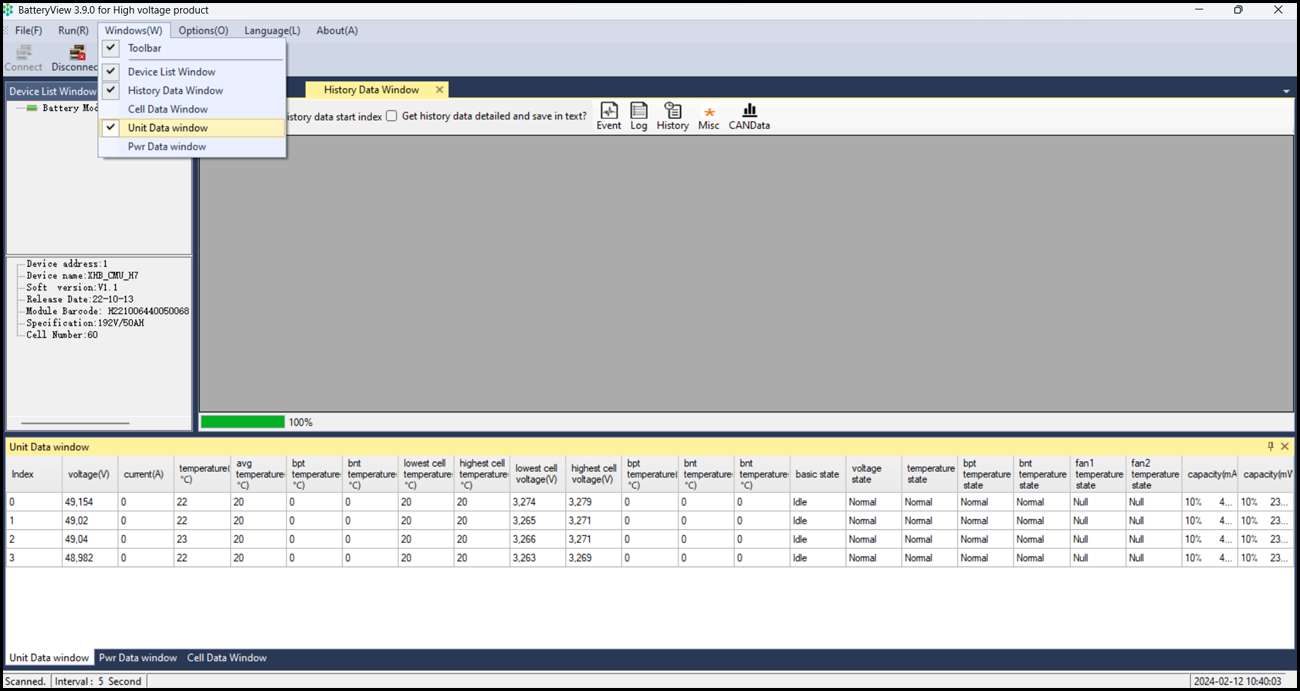Switch to the History Data Window tab
This screenshot has width=1300, height=691.
pyautogui.click(x=371, y=90)
